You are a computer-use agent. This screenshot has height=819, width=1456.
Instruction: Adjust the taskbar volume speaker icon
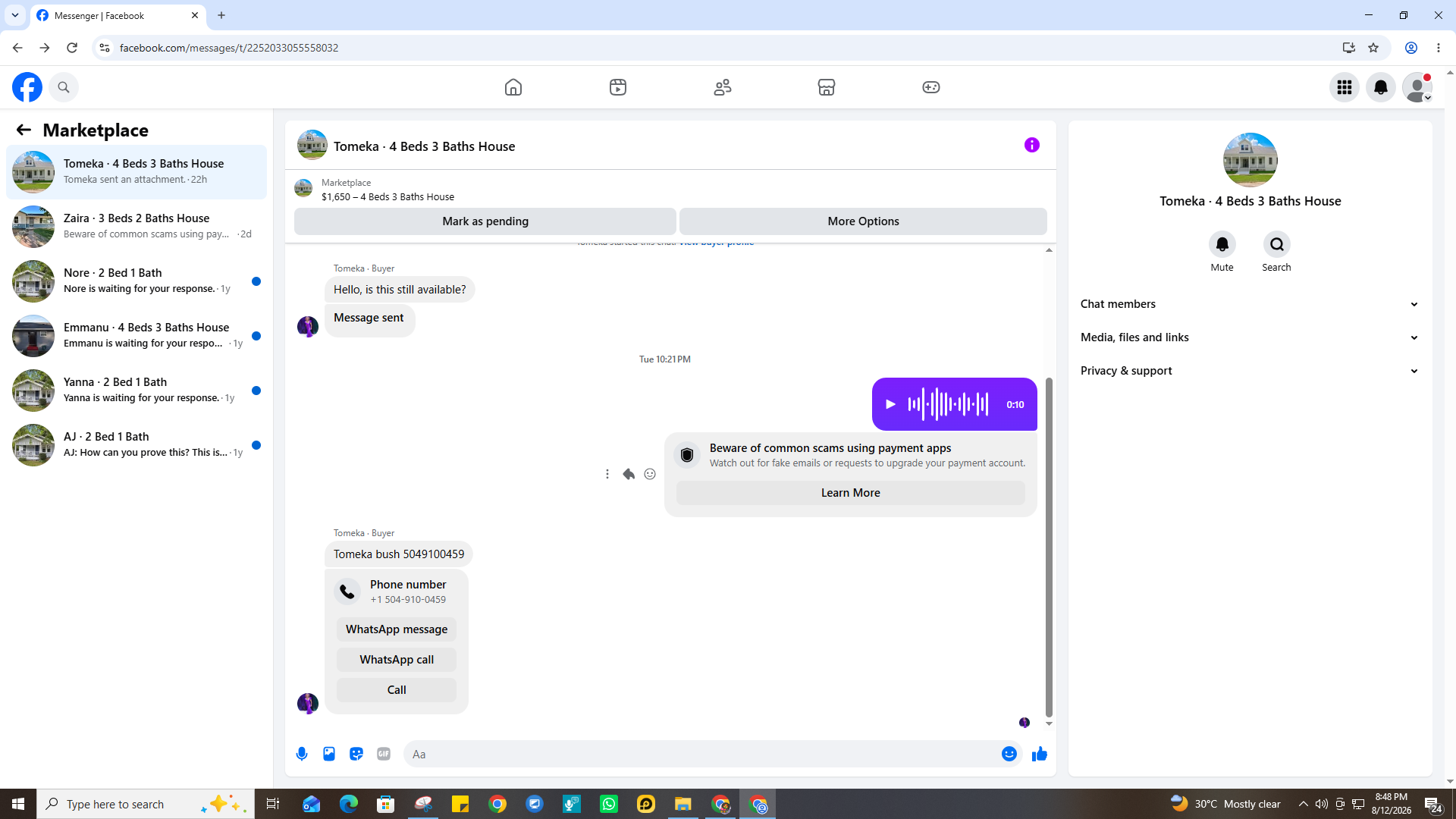point(1322,804)
